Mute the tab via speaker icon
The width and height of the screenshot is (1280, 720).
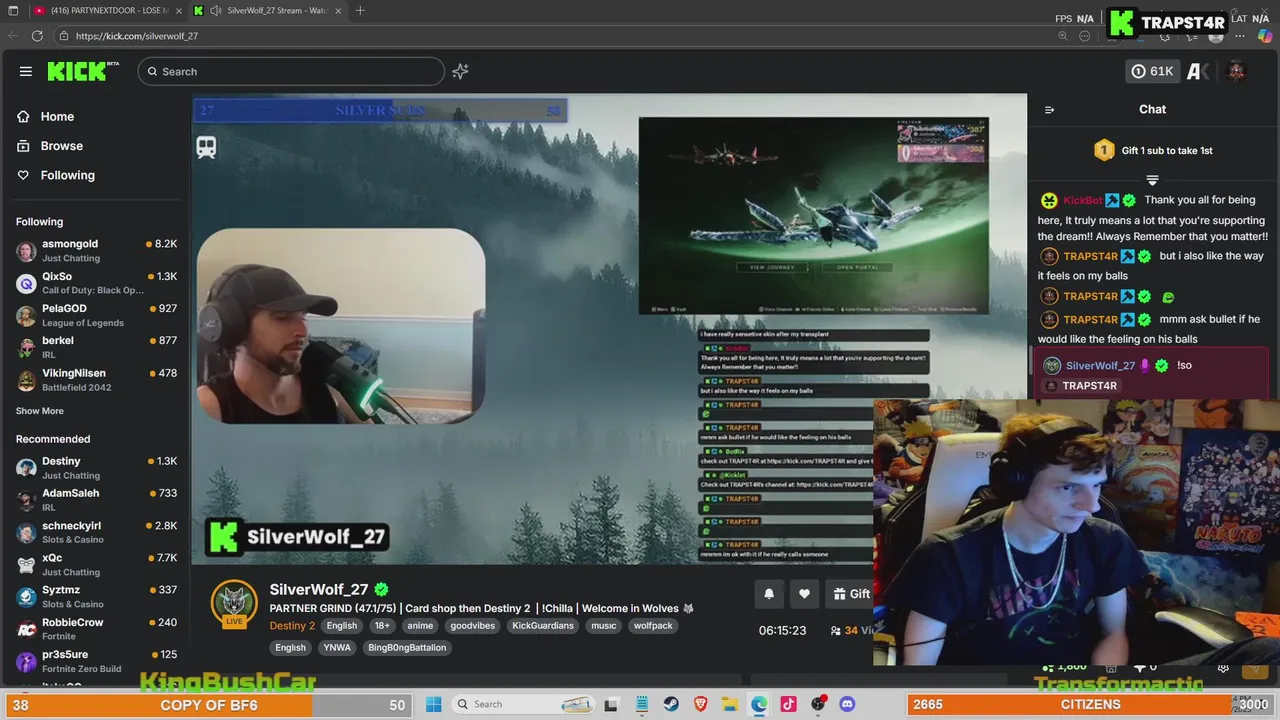coord(215,10)
